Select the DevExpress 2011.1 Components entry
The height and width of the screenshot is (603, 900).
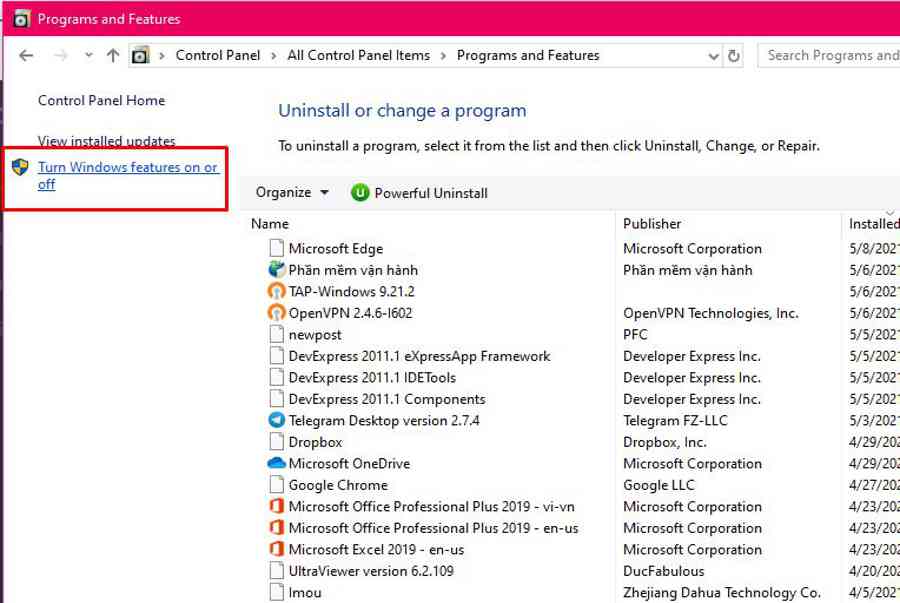(387, 399)
